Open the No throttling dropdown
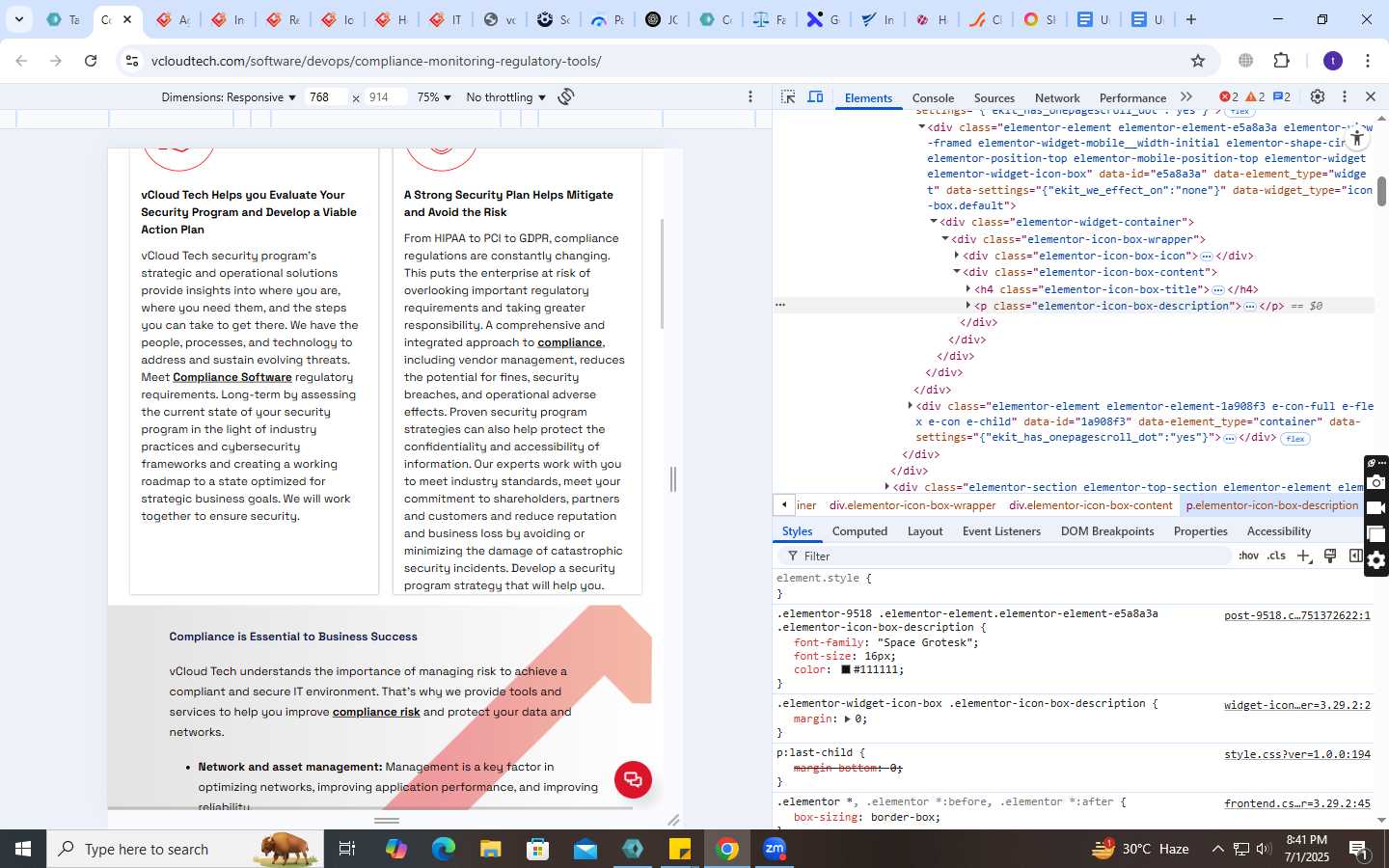This screenshot has height=868, width=1389. [x=505, y=96]
